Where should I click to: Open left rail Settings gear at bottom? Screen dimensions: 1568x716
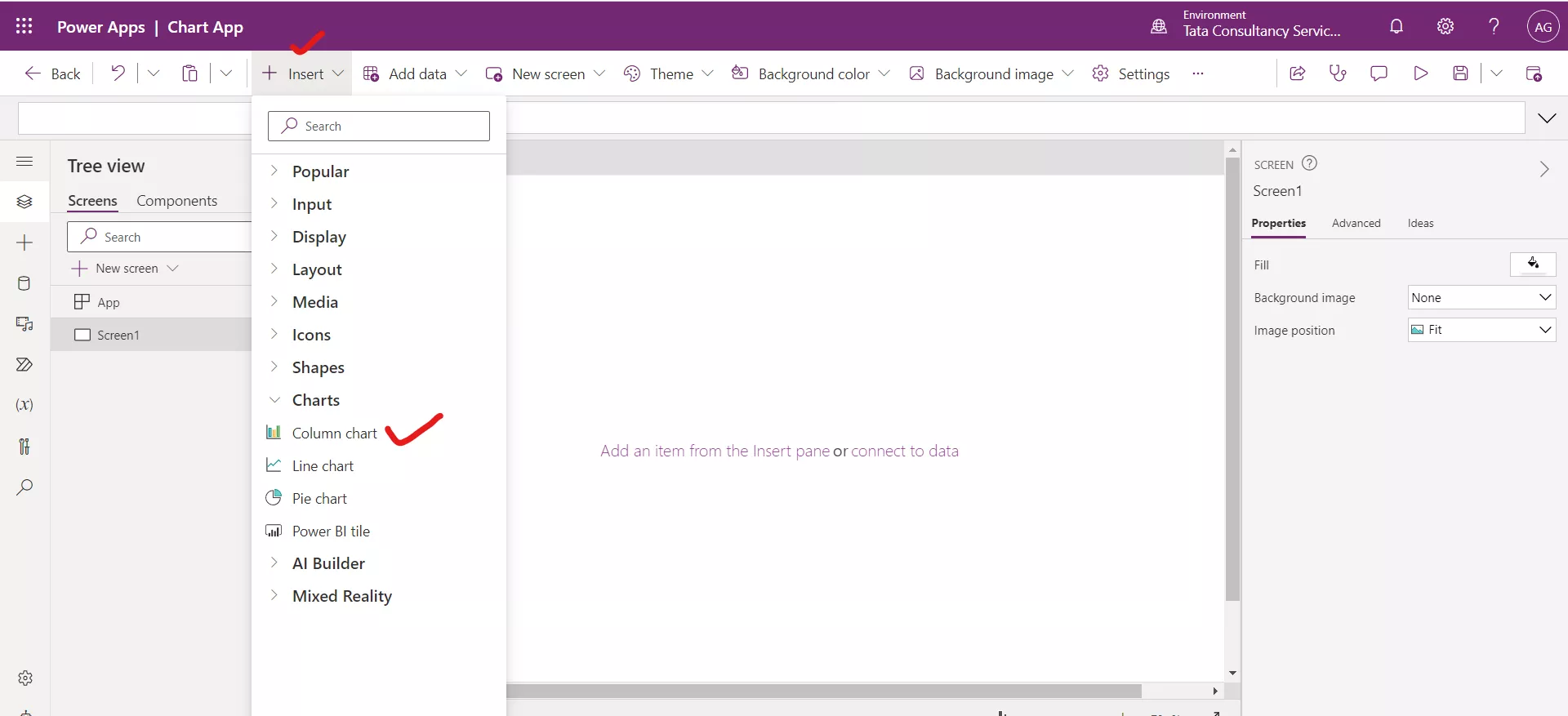25,678
